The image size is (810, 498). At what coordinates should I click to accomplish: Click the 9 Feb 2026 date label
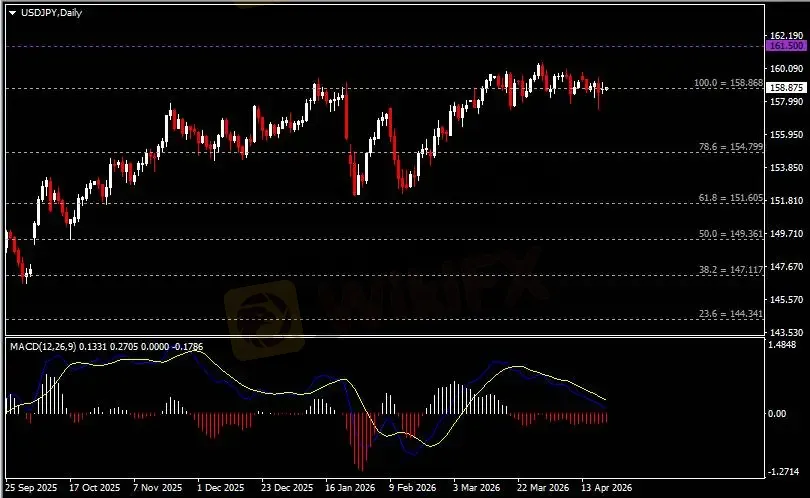click(413, 488)
